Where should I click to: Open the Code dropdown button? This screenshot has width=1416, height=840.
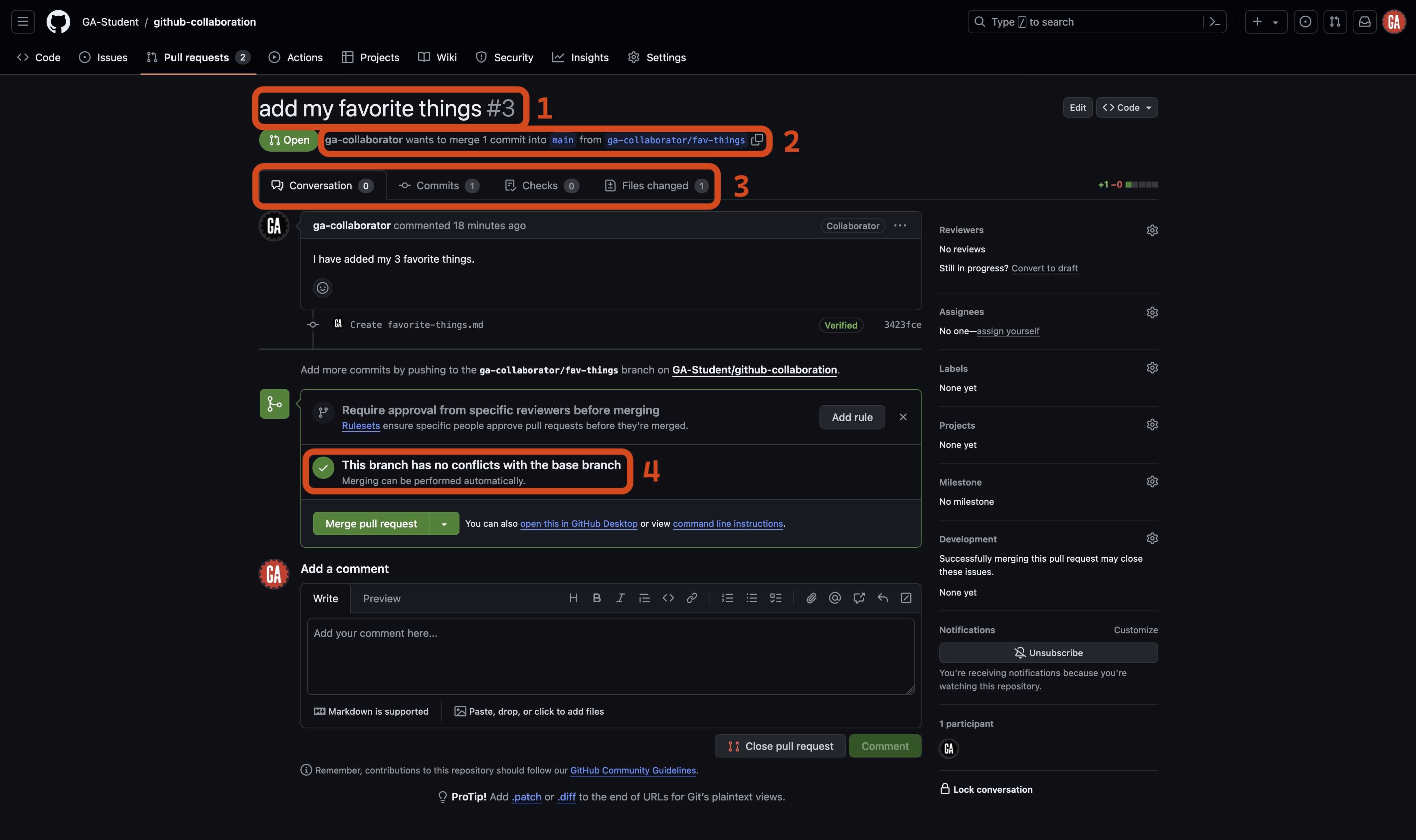pyautogui.click(x=1126, y=107)
